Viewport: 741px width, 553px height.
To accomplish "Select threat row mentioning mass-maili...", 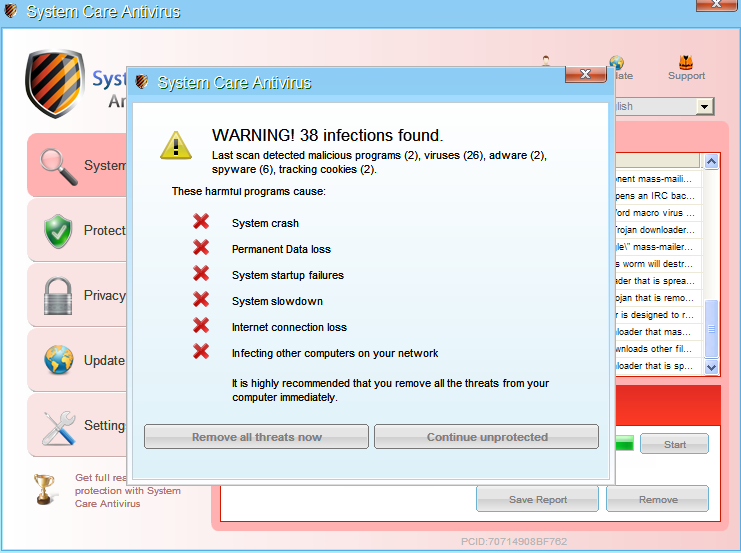I will click(658, 179).
